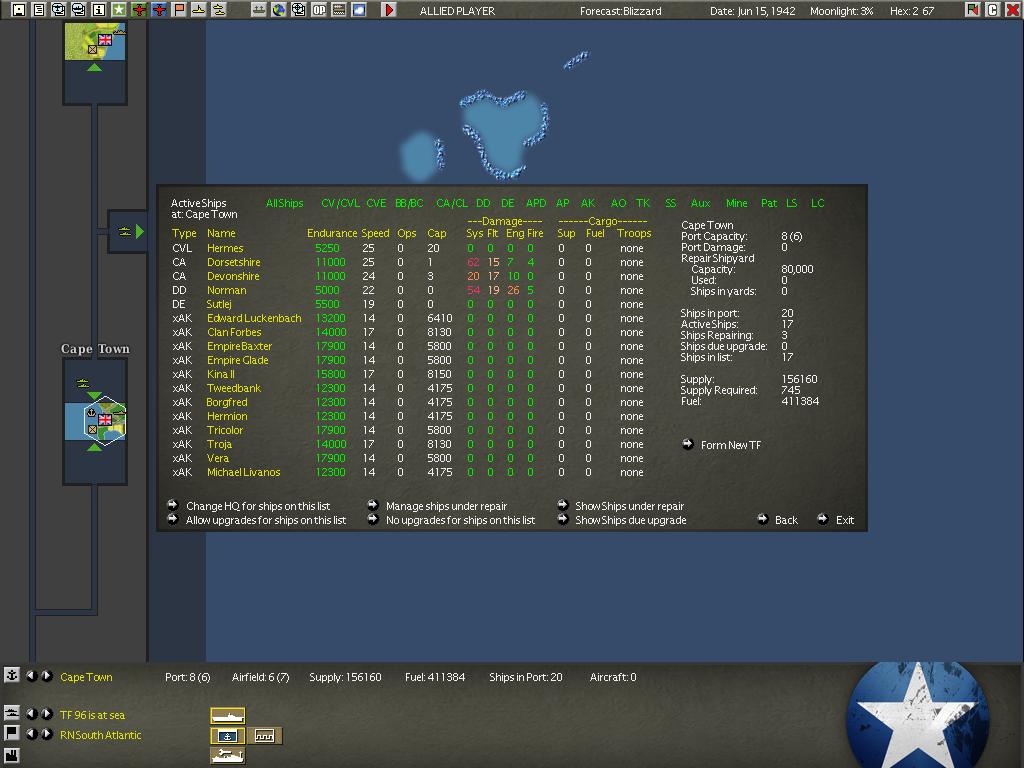The image size is (1024, 768).
Task: Go to previous HQ before RN South Atlantic
Action: (31, 733)
